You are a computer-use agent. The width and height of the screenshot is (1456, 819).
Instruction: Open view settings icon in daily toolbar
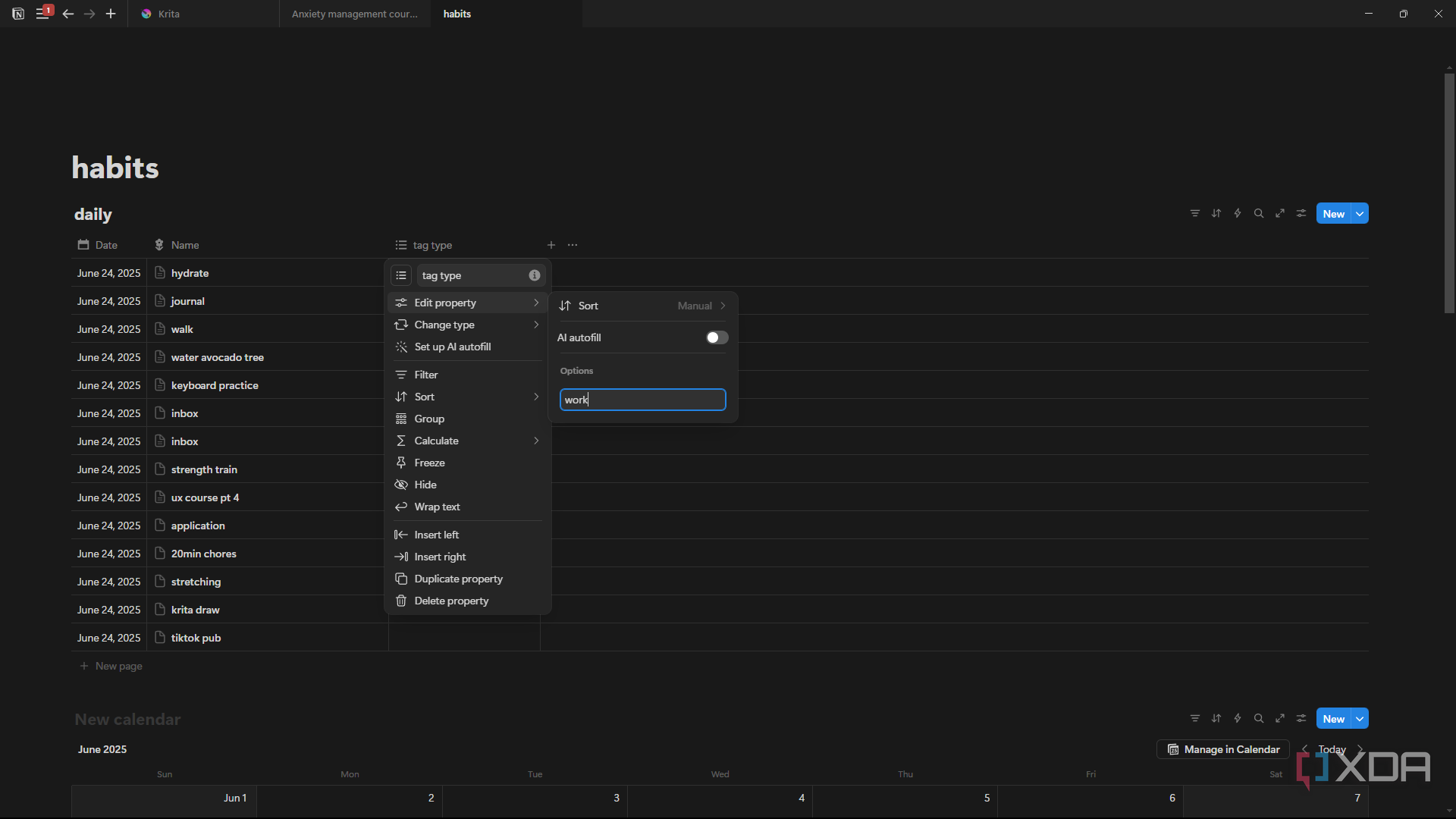(x=1301, y=214)
